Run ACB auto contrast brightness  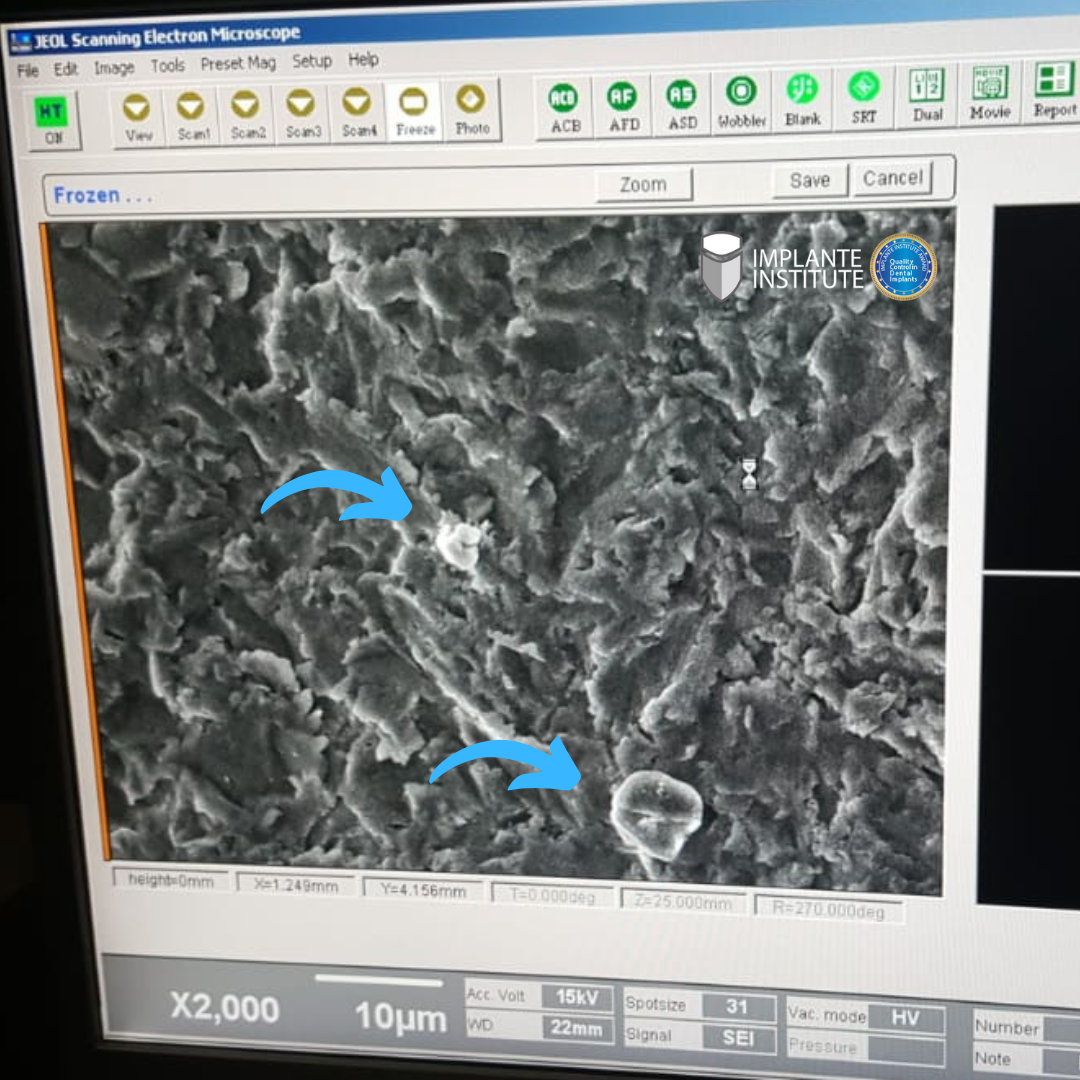coord(565,106)
